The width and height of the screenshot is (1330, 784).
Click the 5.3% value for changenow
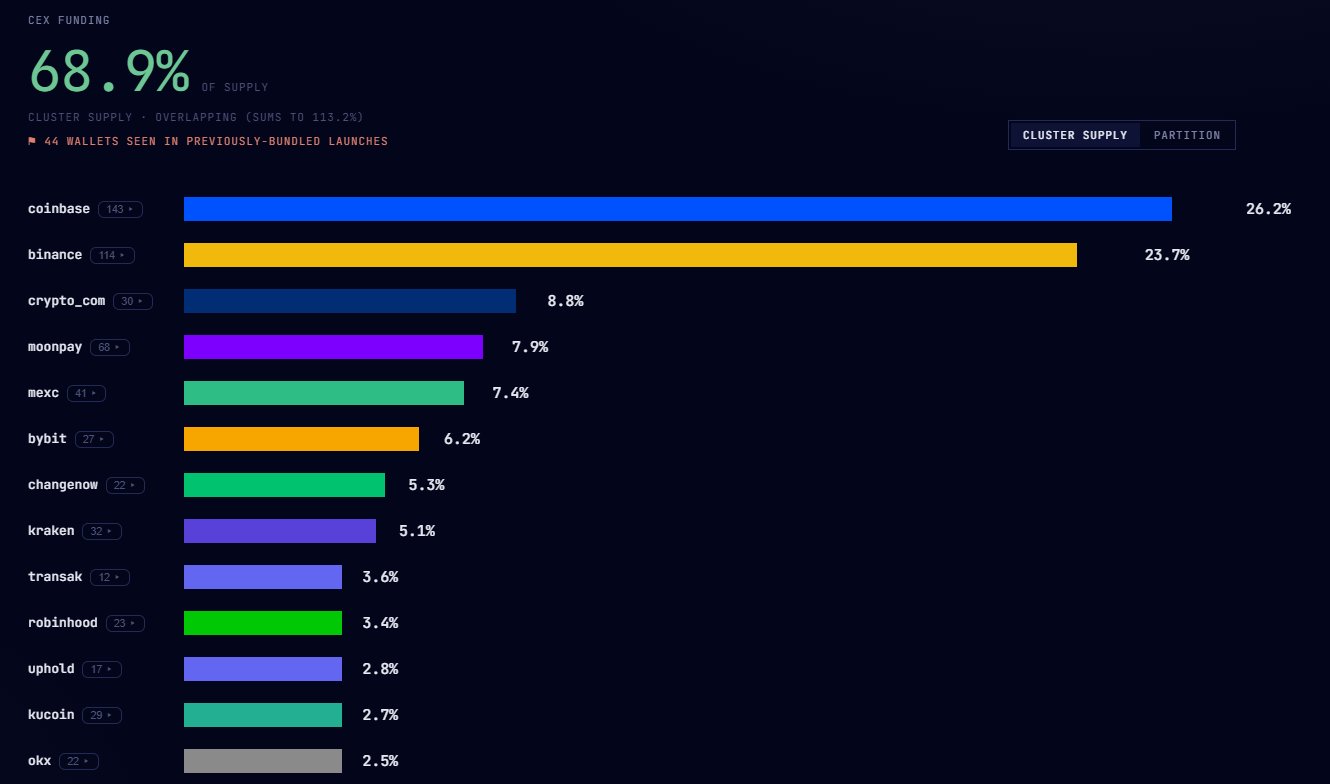point(426,485)
